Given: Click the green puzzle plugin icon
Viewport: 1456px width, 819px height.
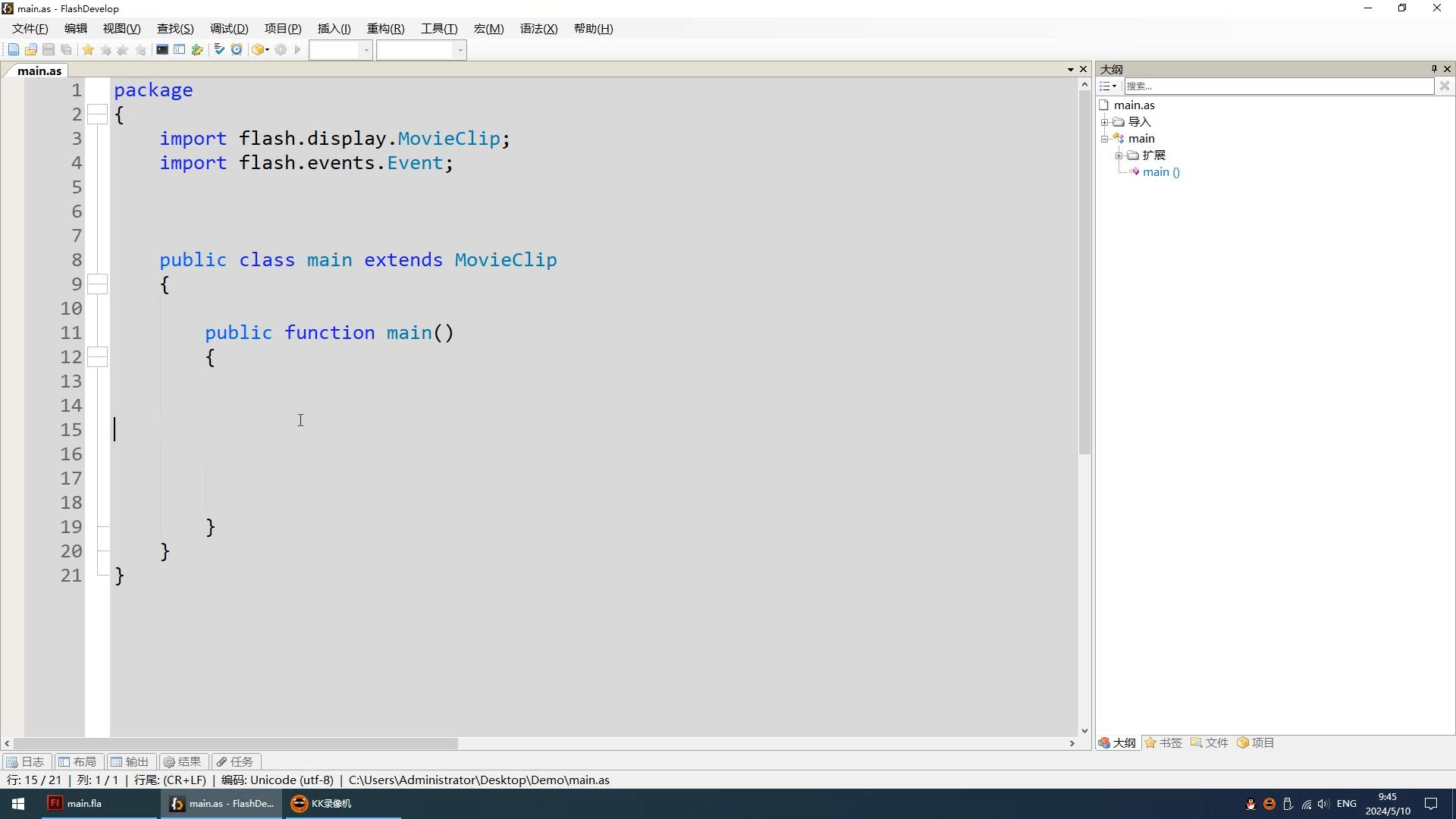Looking at the screenshot, I should click(197, 50).
